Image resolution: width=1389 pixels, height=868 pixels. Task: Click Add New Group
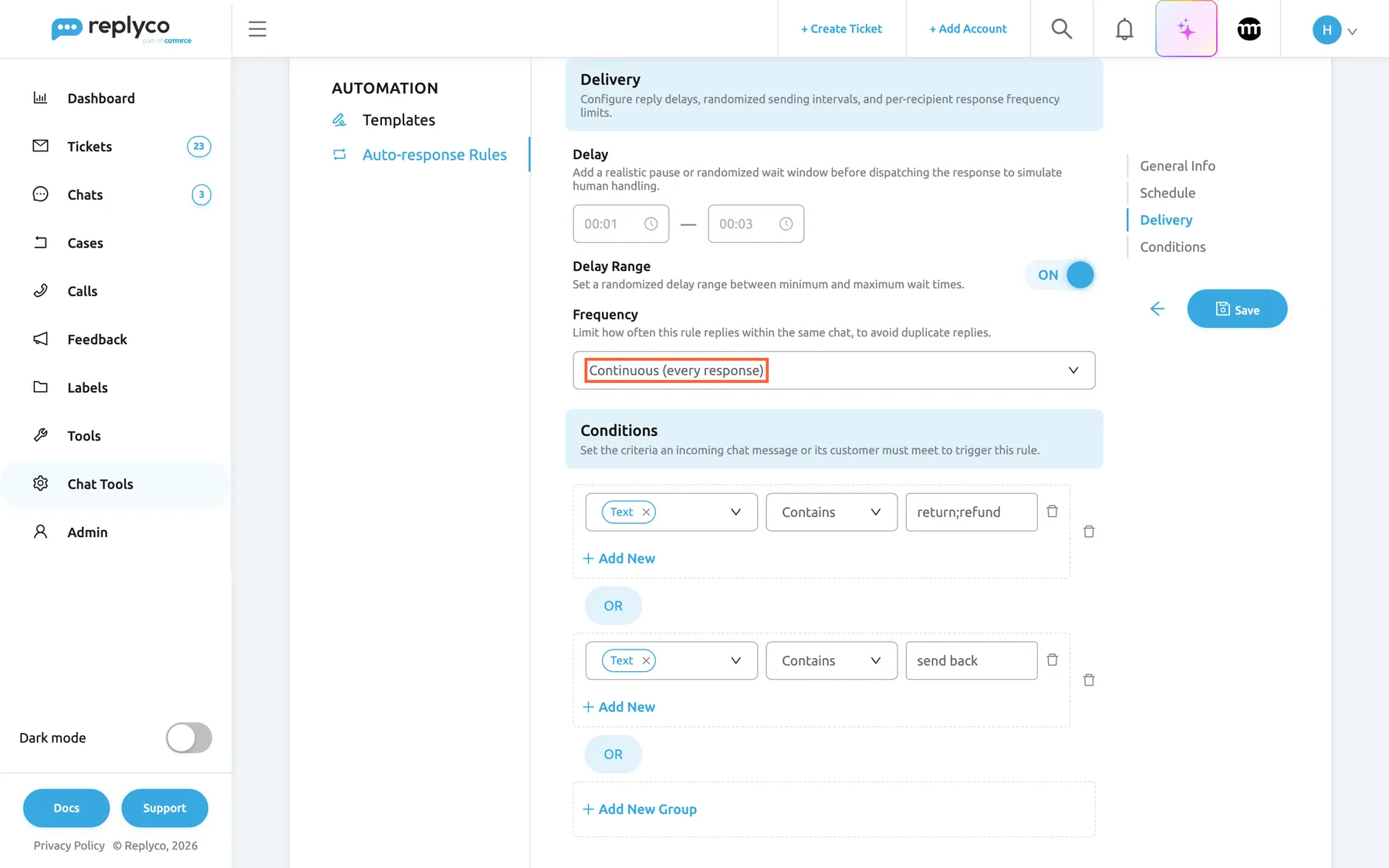[640, 809]
